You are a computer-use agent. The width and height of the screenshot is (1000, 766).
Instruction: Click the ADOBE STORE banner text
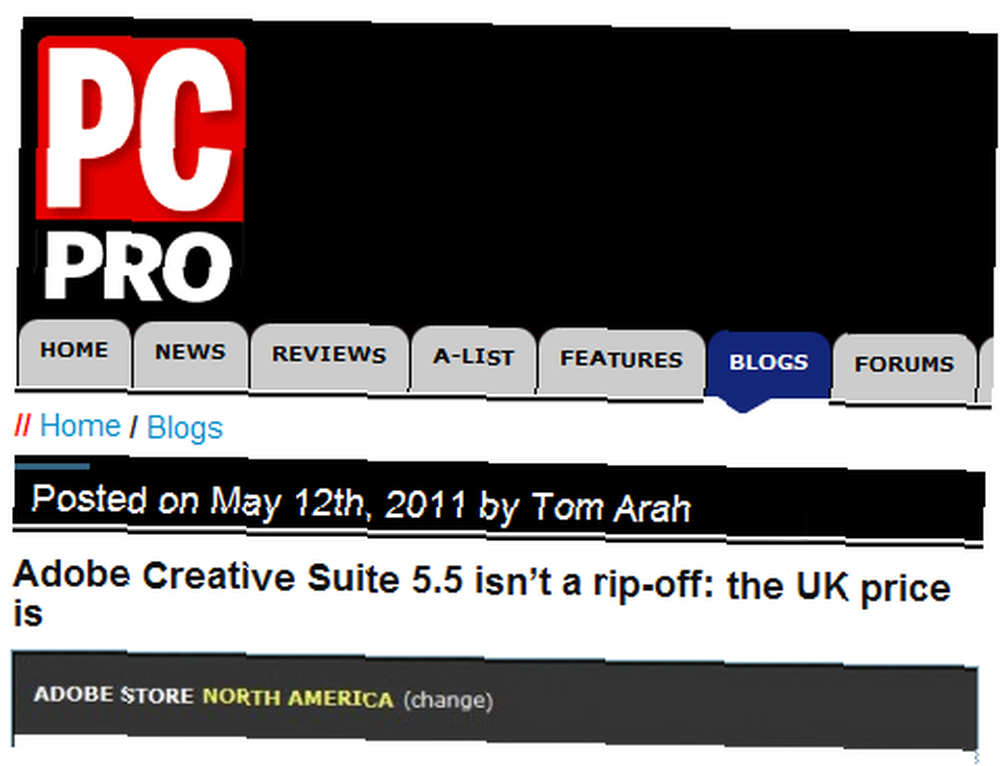pos(114,694)
